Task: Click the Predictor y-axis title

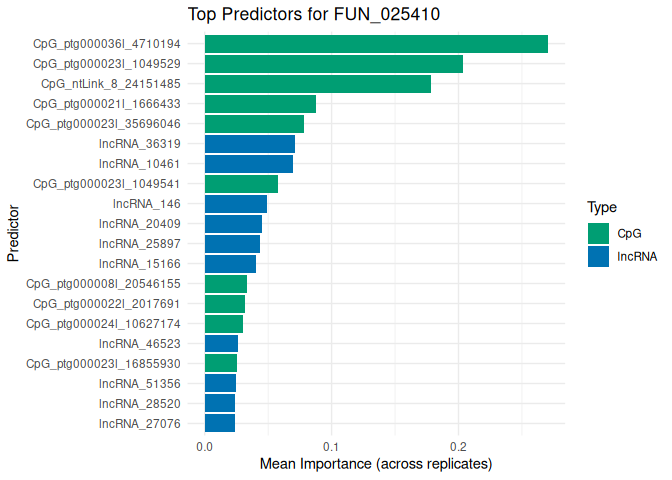Action: (13, 234)
